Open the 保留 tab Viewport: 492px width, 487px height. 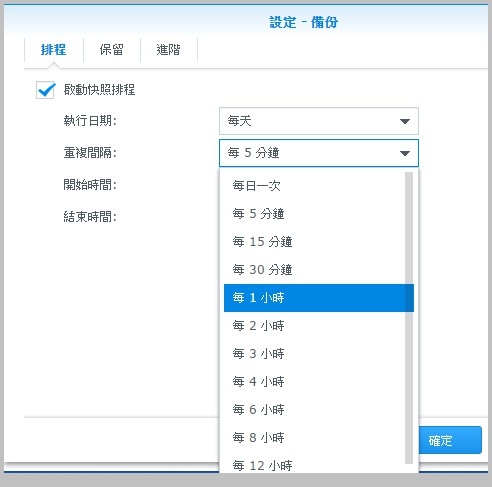point(112,50)
